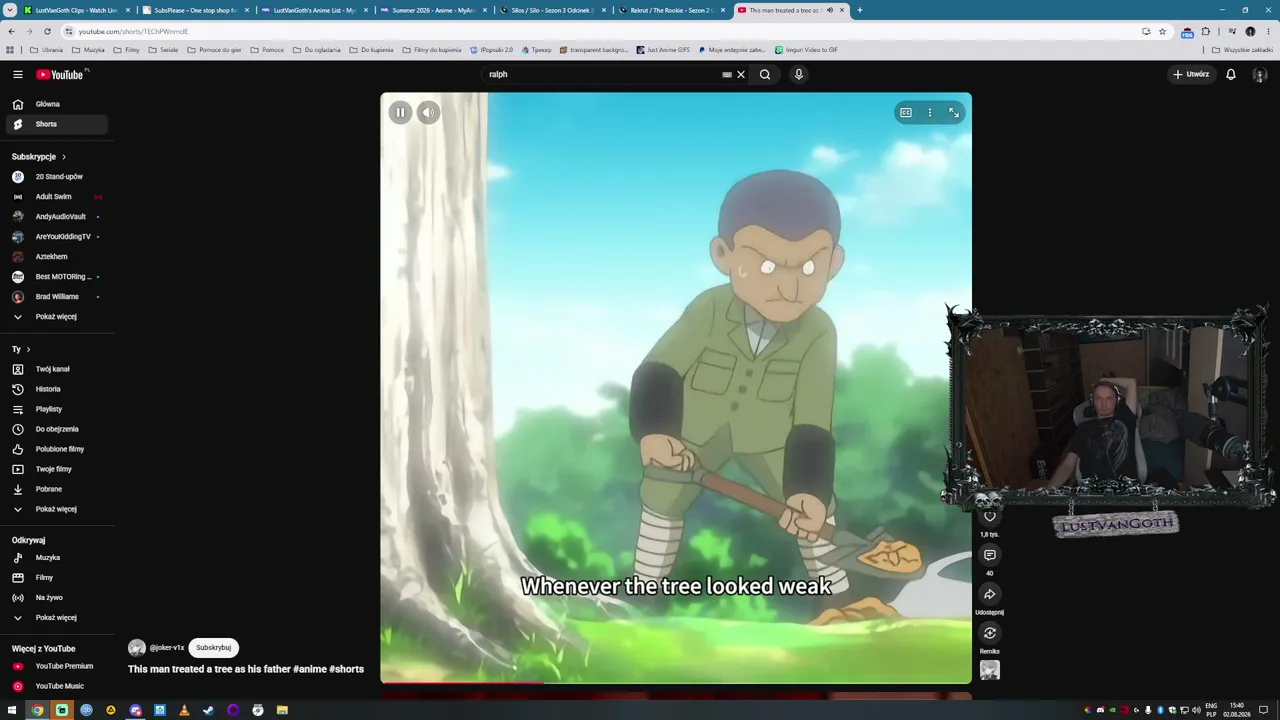Screen dimensions: 1280x720
Task: Open the Windows Start menu
Action: click(x=12, y=710)
